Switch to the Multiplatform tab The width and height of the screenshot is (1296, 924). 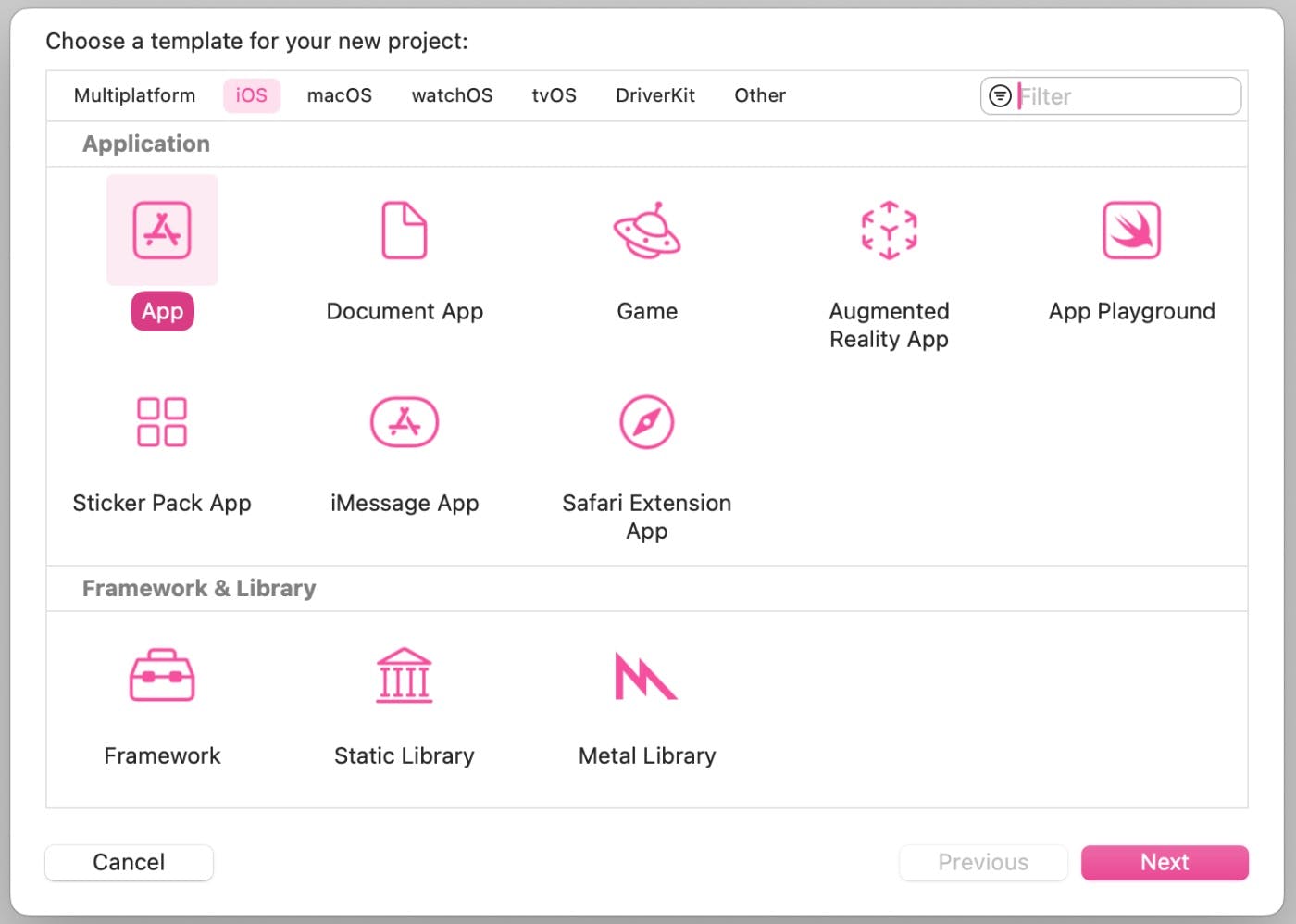pyautogui.click(x=135, y=95)
